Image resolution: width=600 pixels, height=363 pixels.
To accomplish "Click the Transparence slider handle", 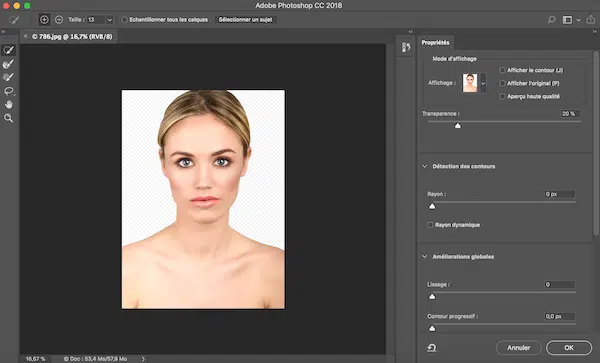I will [x=458, y=125].
